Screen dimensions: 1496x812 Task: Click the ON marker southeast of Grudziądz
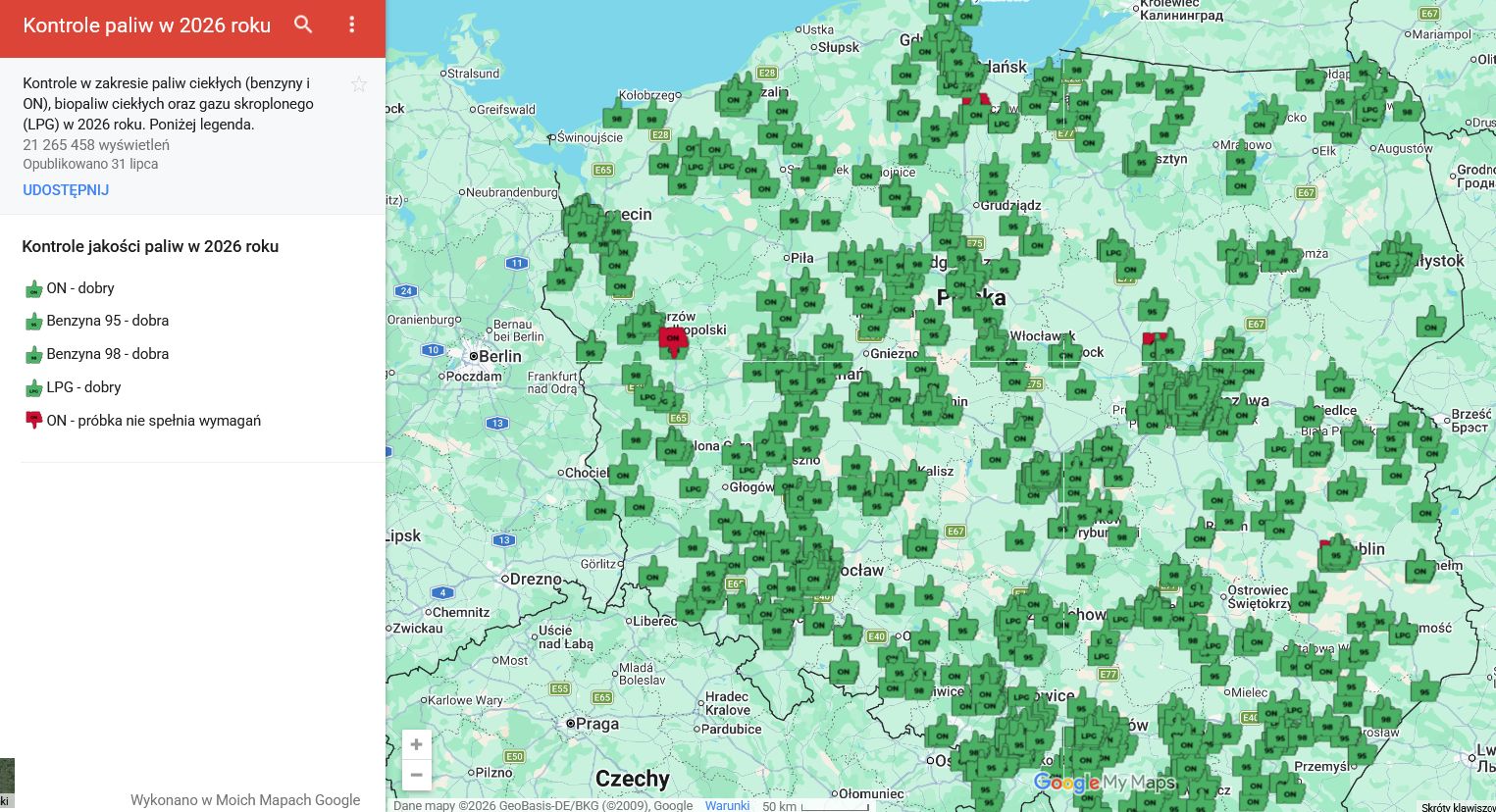[1037, 241]
